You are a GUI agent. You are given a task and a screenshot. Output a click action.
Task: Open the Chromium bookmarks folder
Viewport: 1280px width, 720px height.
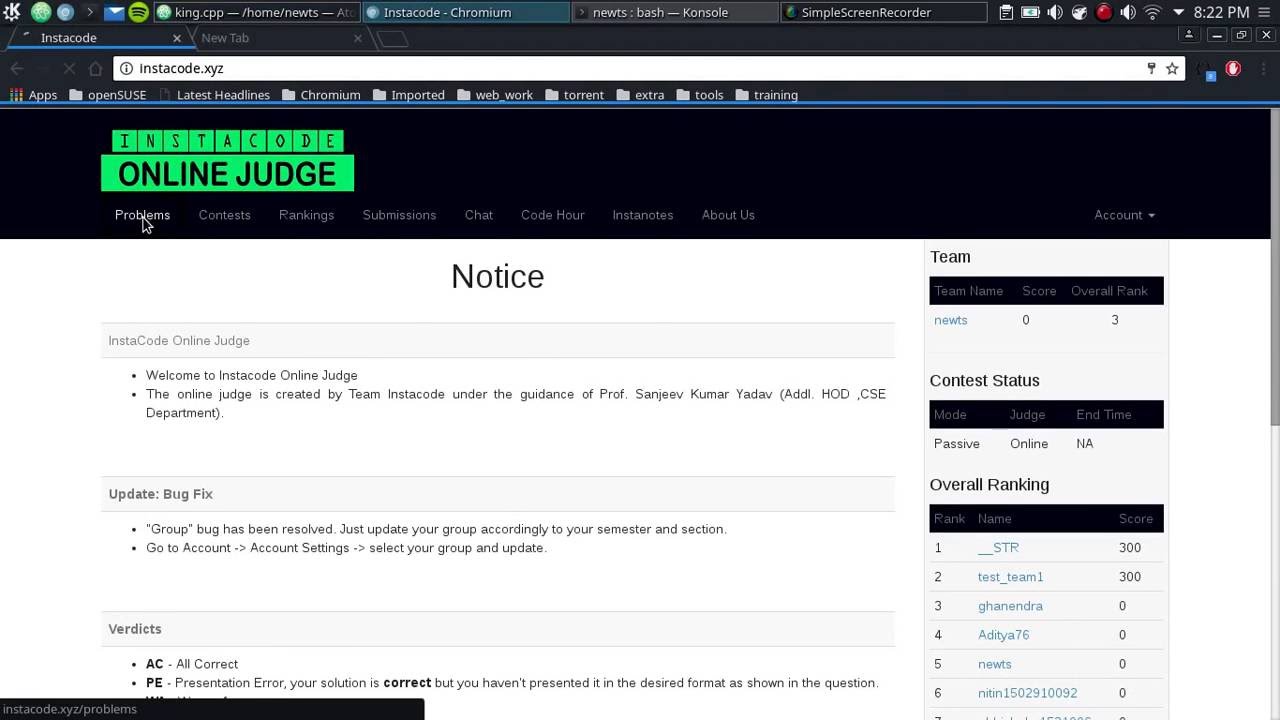(320, 95)
